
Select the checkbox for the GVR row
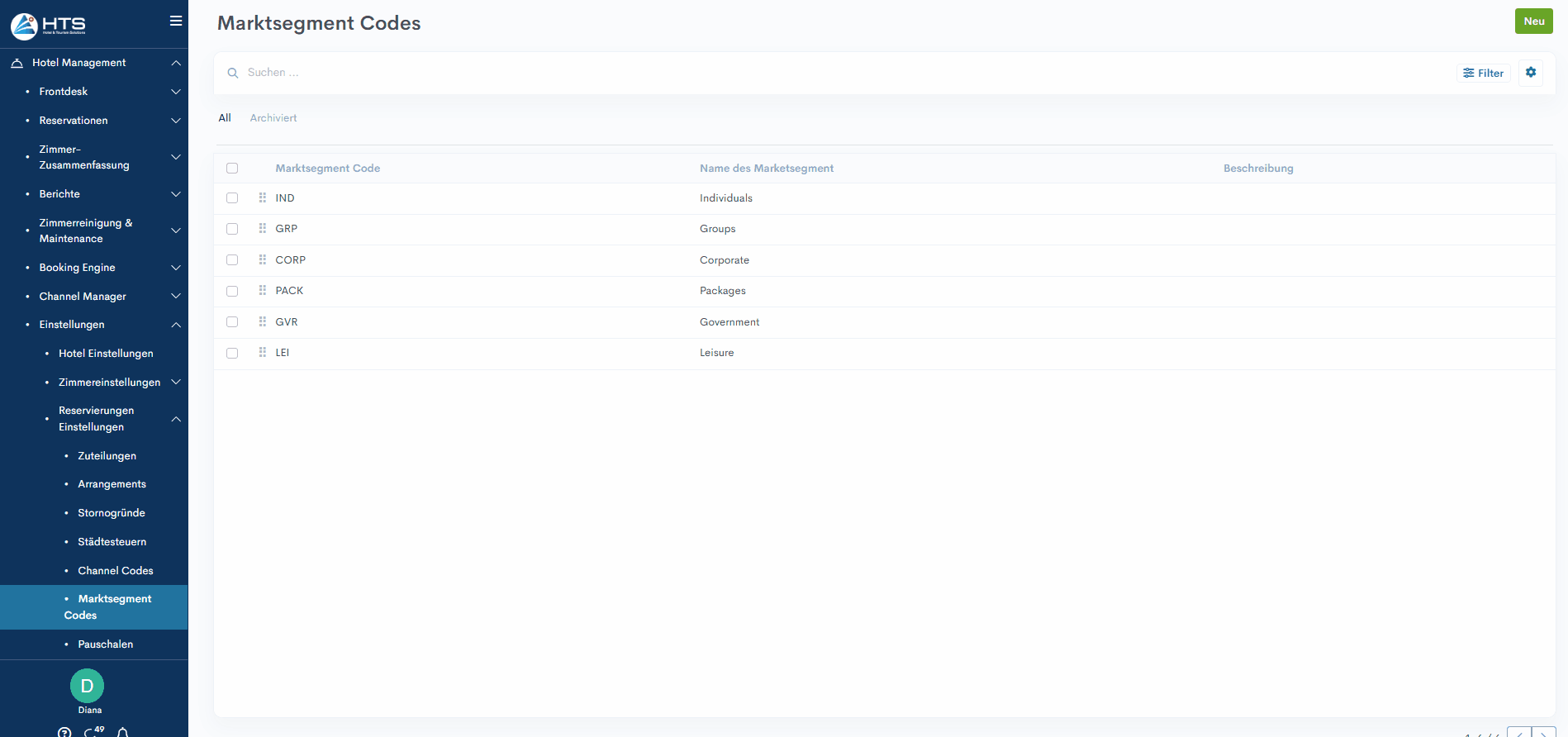point(232,322)
